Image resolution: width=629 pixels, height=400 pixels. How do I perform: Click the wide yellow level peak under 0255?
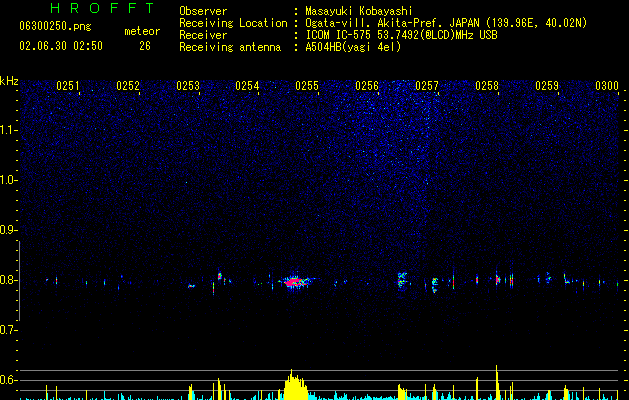coord(295,385)
